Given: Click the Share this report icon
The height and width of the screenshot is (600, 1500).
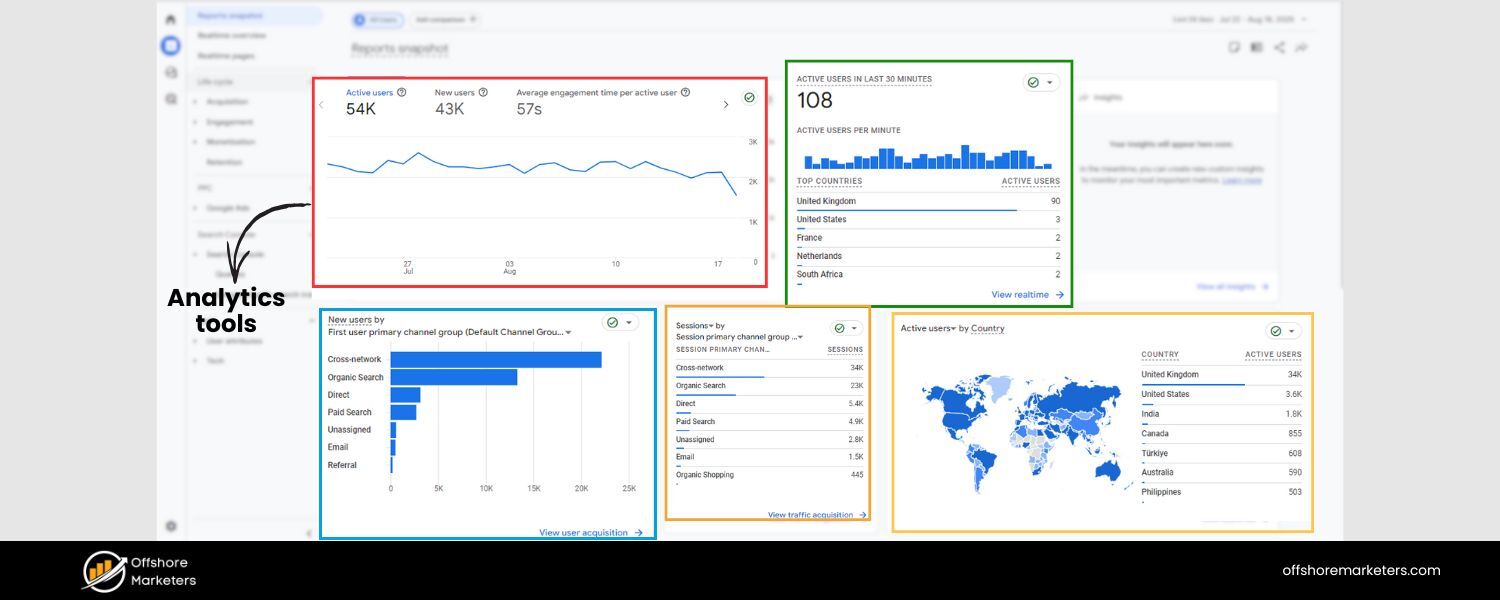Looking at the screenshot, I should pos(1278,46).
